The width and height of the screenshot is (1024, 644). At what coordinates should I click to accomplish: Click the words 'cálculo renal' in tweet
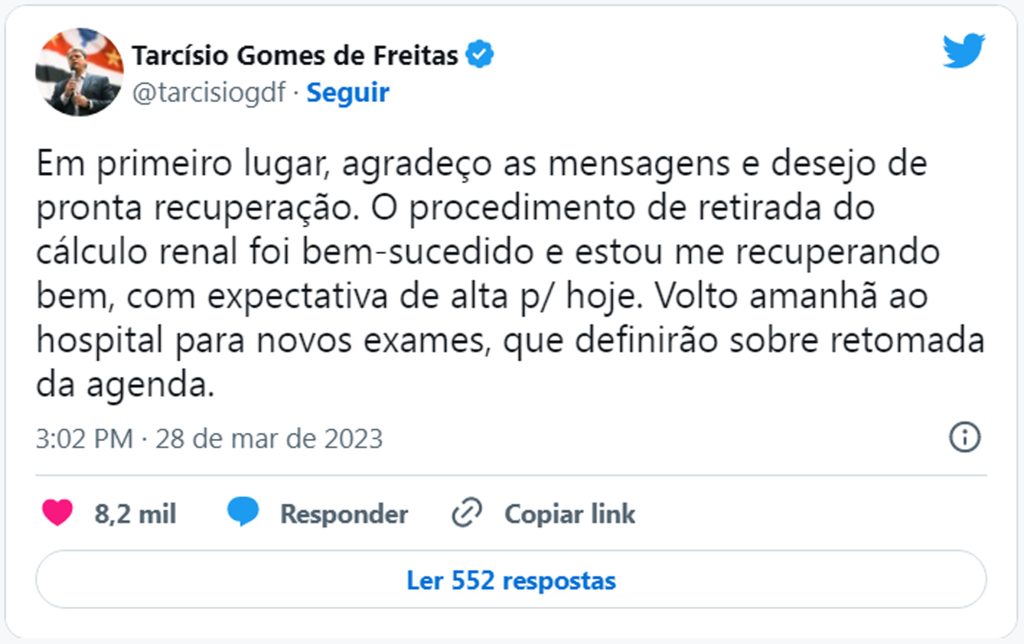click(x=136, y=252)
